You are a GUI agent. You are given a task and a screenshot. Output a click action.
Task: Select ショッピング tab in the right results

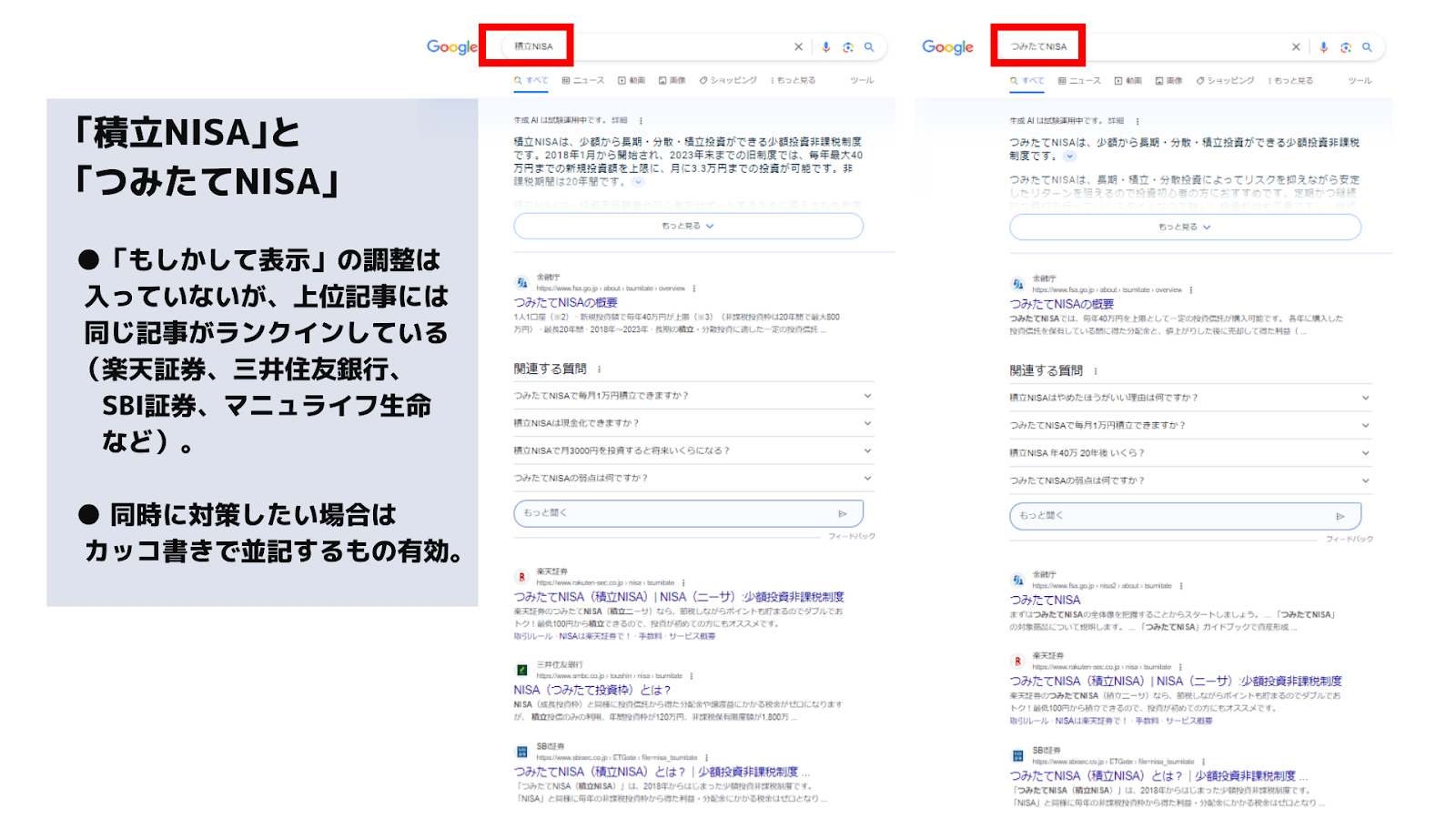tap(1225, 81)
